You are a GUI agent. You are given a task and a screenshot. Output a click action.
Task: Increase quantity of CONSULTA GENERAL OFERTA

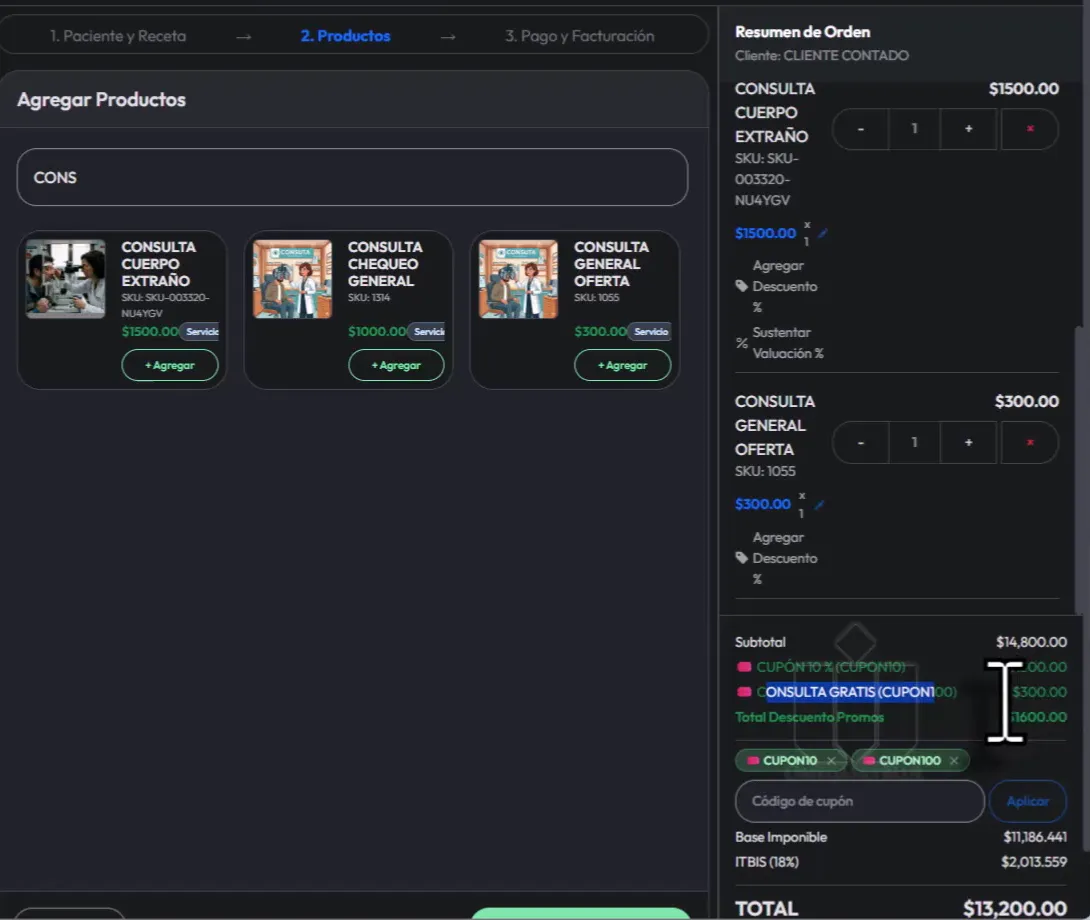click(x=968, y=442)
